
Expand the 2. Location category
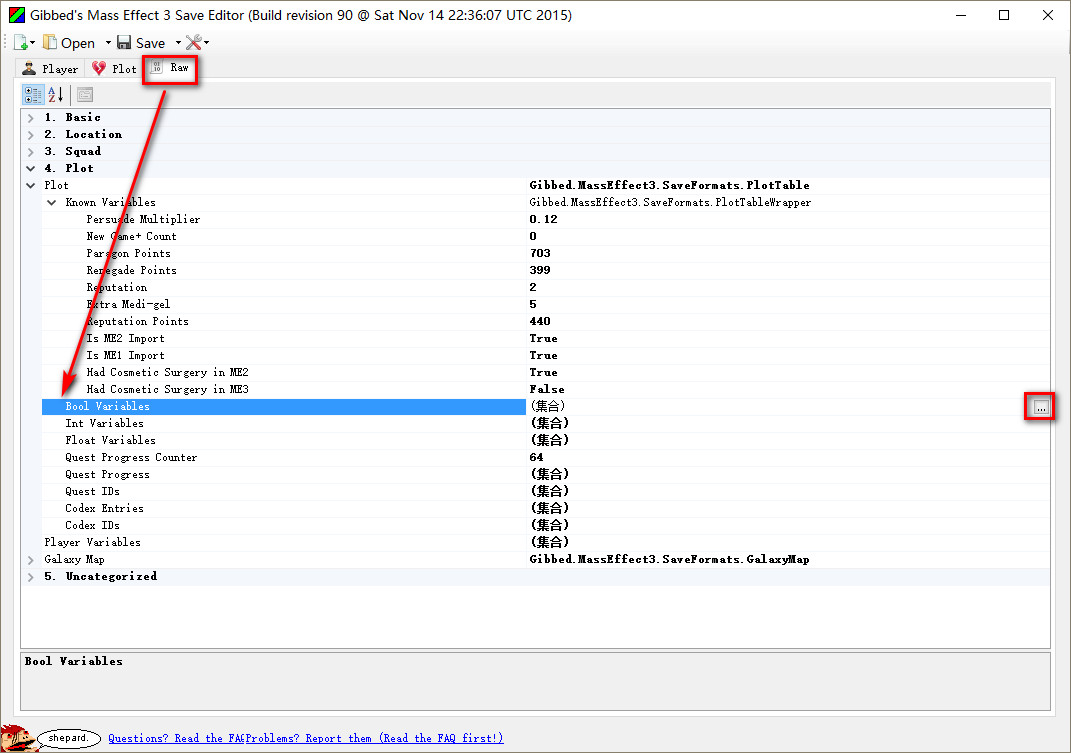click(x=31, y=135)
